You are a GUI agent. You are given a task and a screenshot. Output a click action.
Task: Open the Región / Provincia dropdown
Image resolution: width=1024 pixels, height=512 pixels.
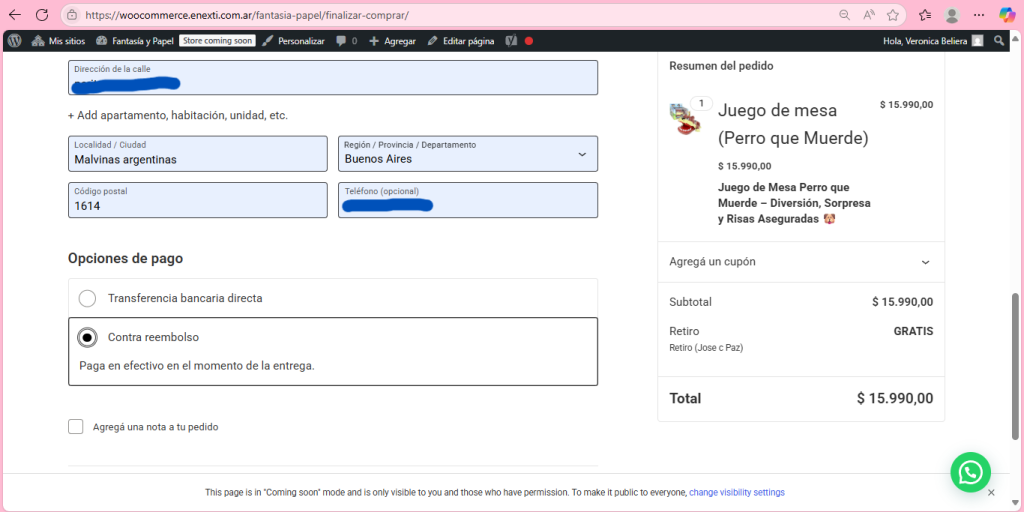click(467, 154)
